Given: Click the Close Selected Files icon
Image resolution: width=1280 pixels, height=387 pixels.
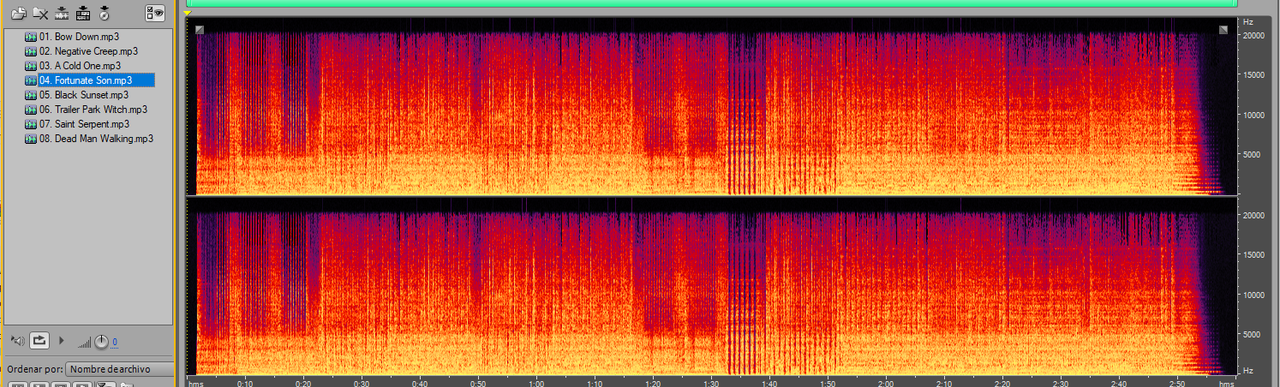Looking at the screenshot, I should click(x=40, y=13).
